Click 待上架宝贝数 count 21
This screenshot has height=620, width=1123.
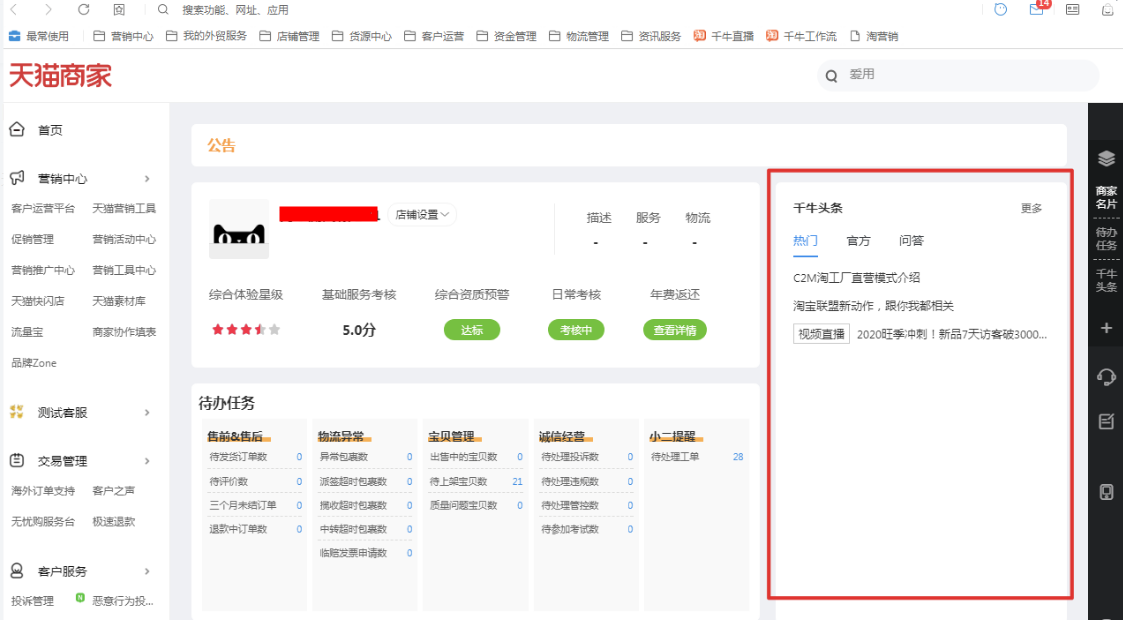[517, 481]
